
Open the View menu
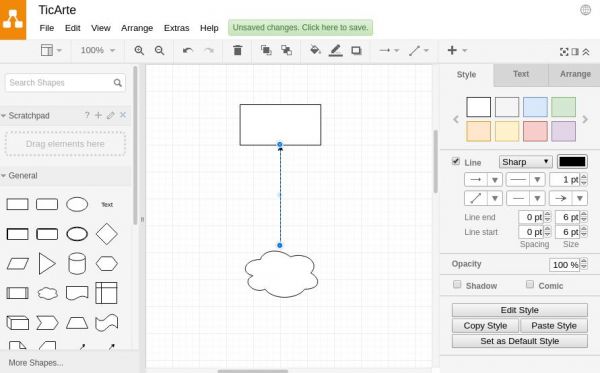coord(101,28)
